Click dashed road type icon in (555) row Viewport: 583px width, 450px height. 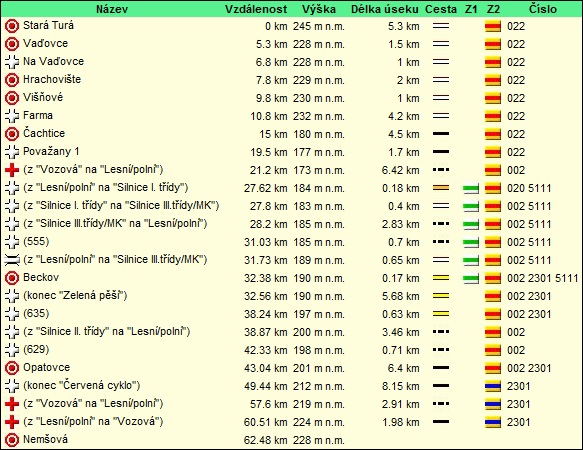point(441,242)
